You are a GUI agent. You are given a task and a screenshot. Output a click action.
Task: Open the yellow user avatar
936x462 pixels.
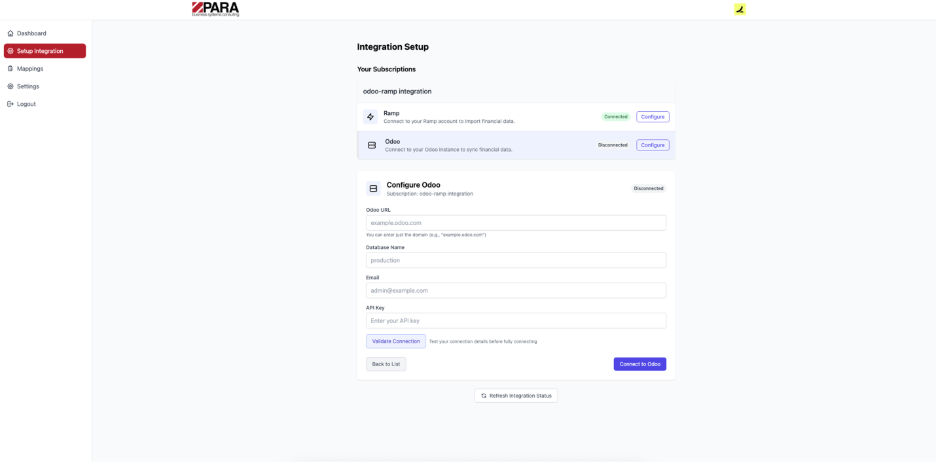(x=740, y=10)
